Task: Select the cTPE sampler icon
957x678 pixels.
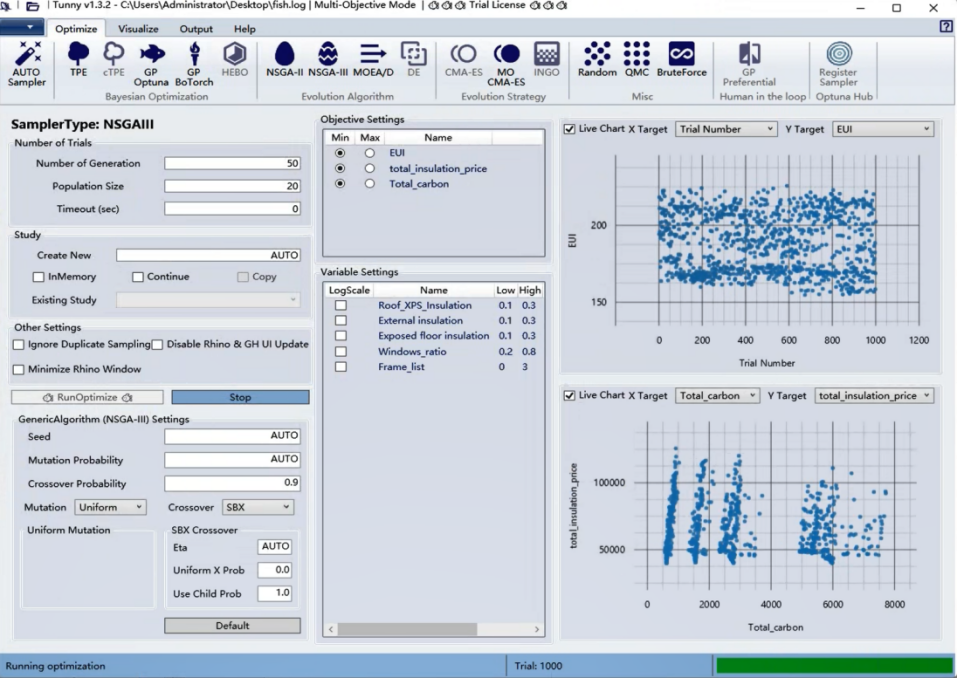Action: click(x=114, y=59)
